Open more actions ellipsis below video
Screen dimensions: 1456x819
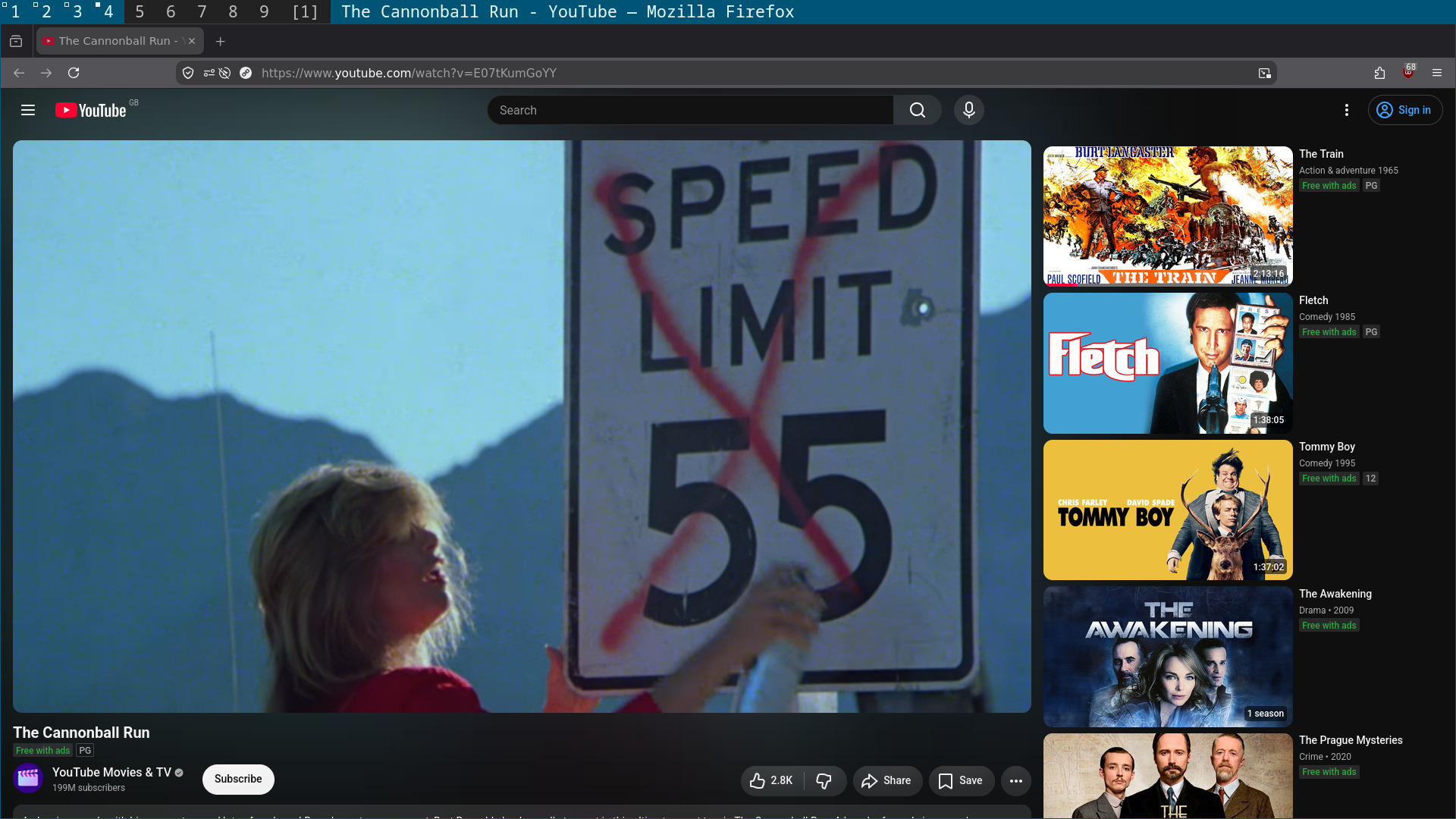tap(1016, 780)
